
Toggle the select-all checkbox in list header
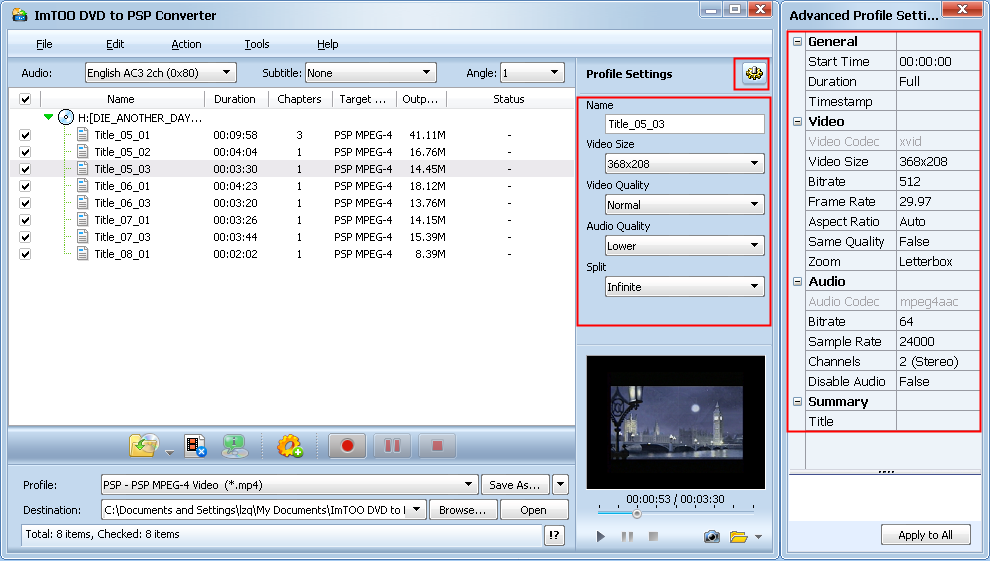pos(25,99)
